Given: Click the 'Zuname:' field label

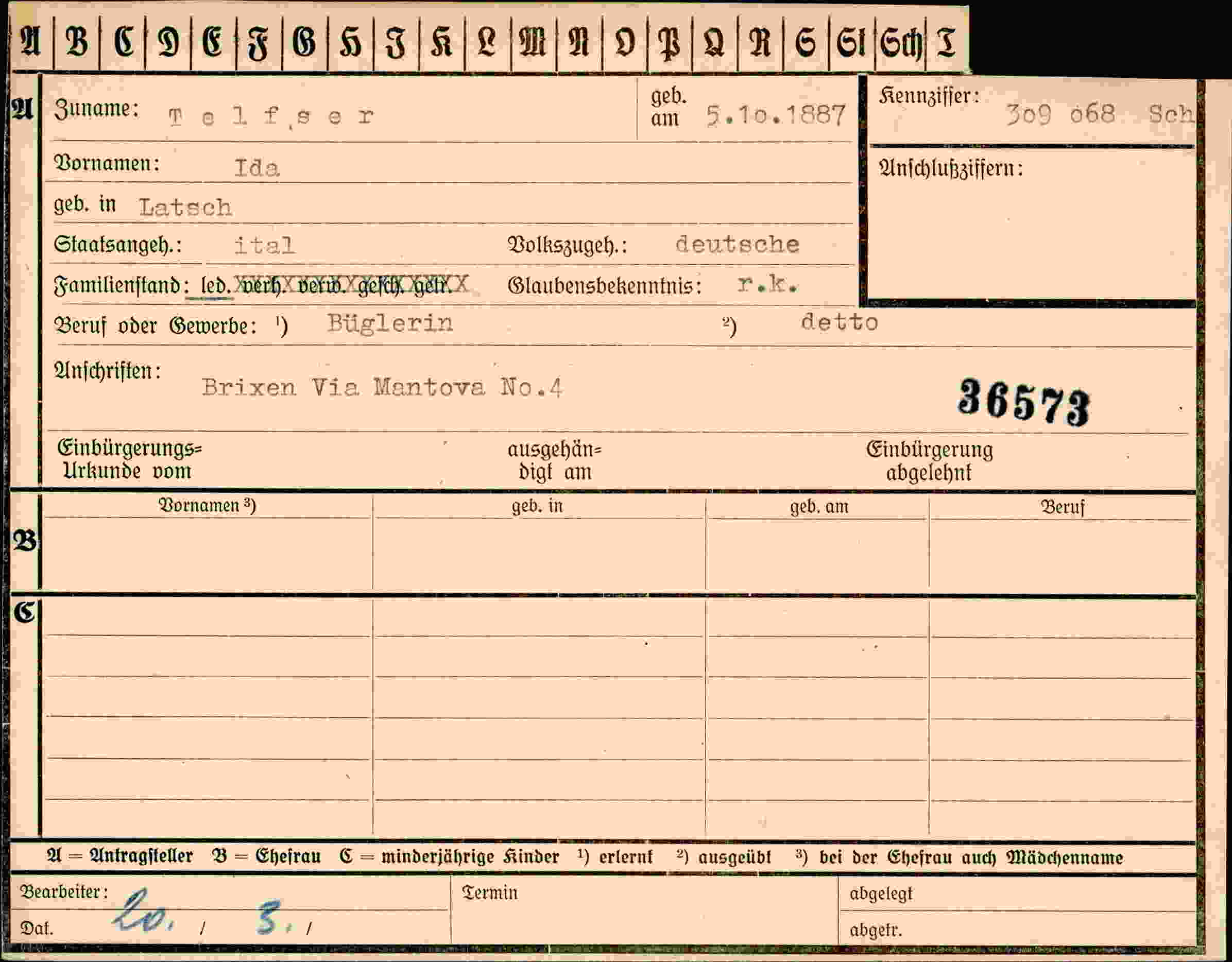Looking at the screenshot, I should point(96,108).
